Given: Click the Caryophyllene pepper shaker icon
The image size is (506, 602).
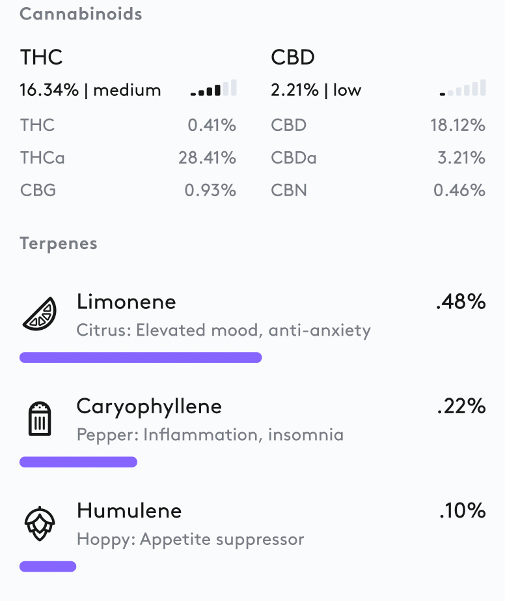Looking at the screenshot, I should (x=40, y=418).
